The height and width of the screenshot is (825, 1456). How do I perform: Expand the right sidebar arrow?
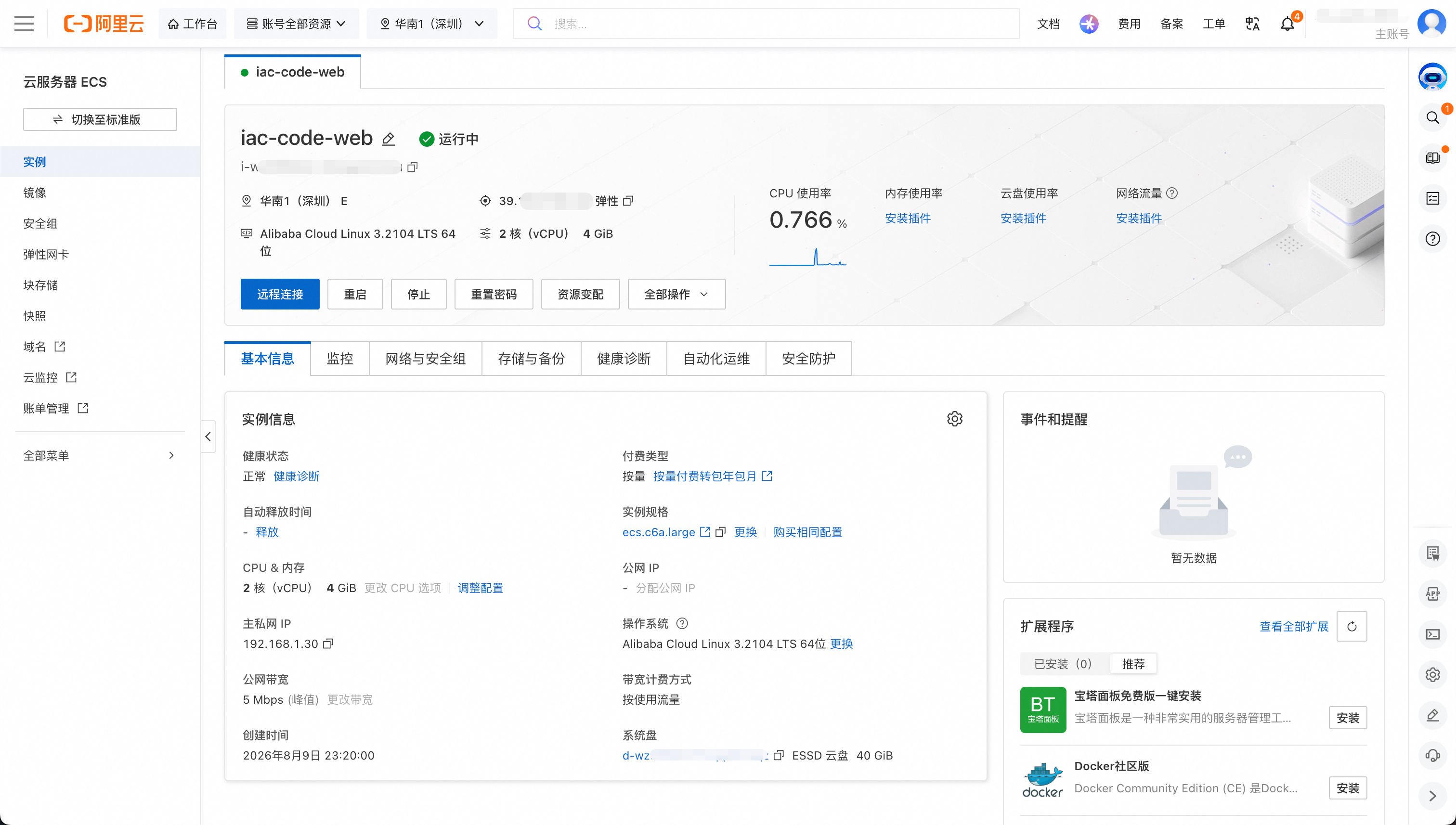pyautogui.click(x=1432, y=796)
